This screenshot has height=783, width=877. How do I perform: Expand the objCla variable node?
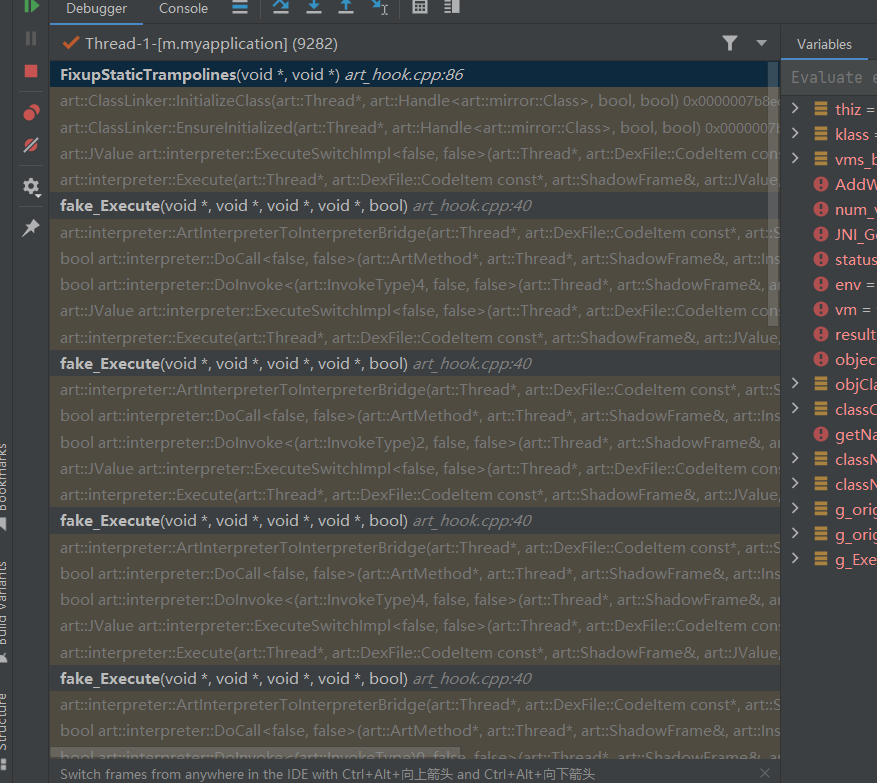(x=795, y=383)
